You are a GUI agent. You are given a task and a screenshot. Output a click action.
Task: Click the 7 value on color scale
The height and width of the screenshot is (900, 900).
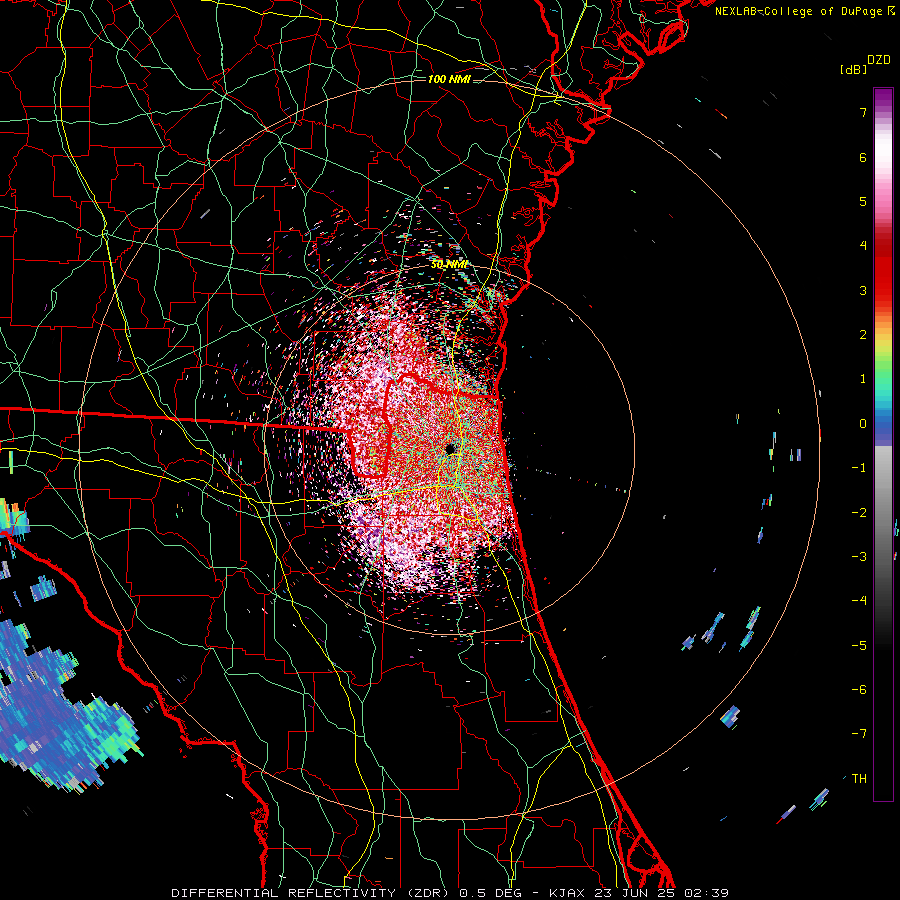click(863, 112)
